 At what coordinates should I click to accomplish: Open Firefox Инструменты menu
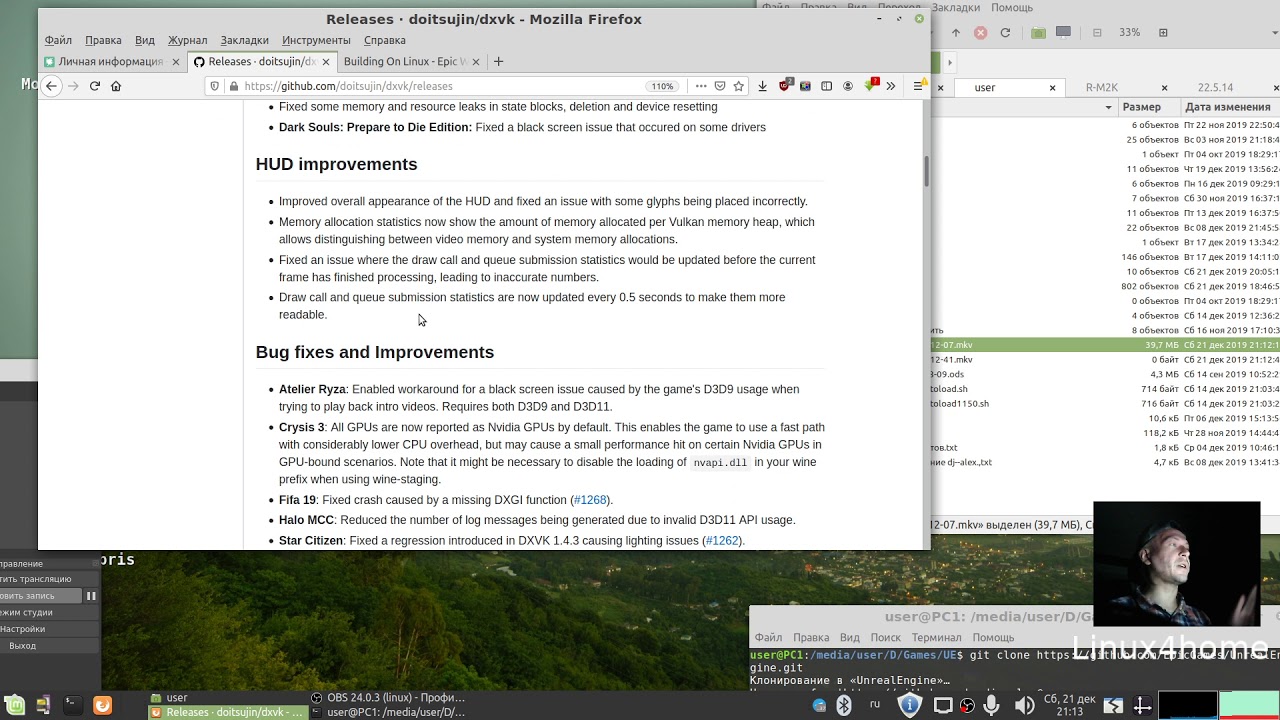(316, 40)
